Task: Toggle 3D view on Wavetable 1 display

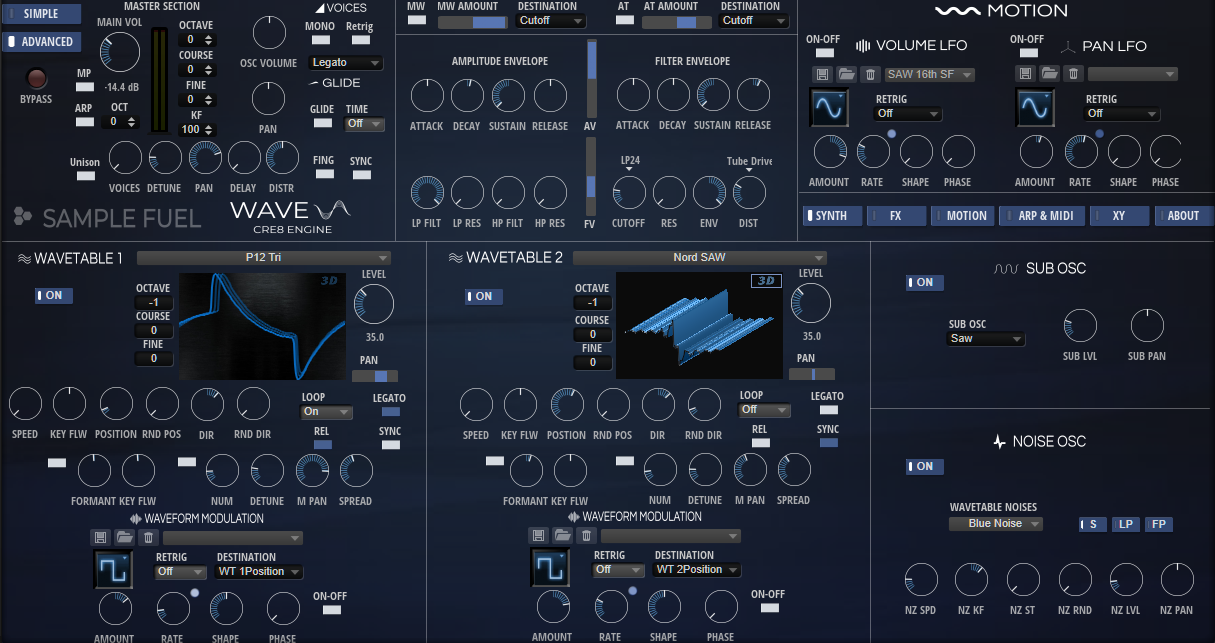Action: point(329,282)
